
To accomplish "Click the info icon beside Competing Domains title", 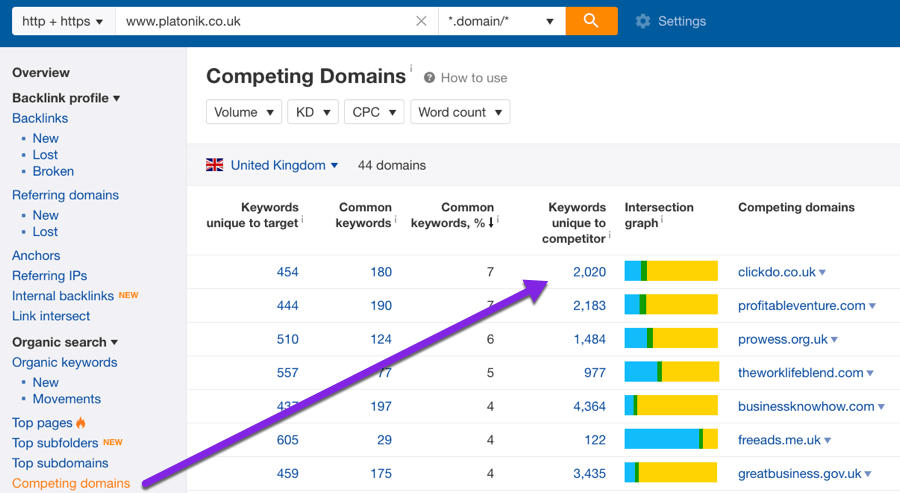I will click(410, 69).
